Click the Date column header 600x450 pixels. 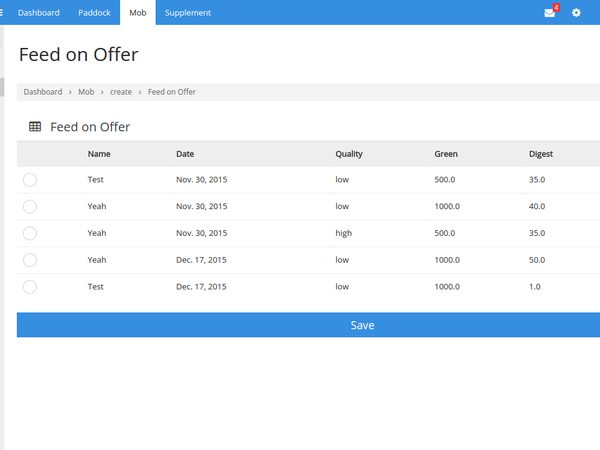(x=185, y=154)
